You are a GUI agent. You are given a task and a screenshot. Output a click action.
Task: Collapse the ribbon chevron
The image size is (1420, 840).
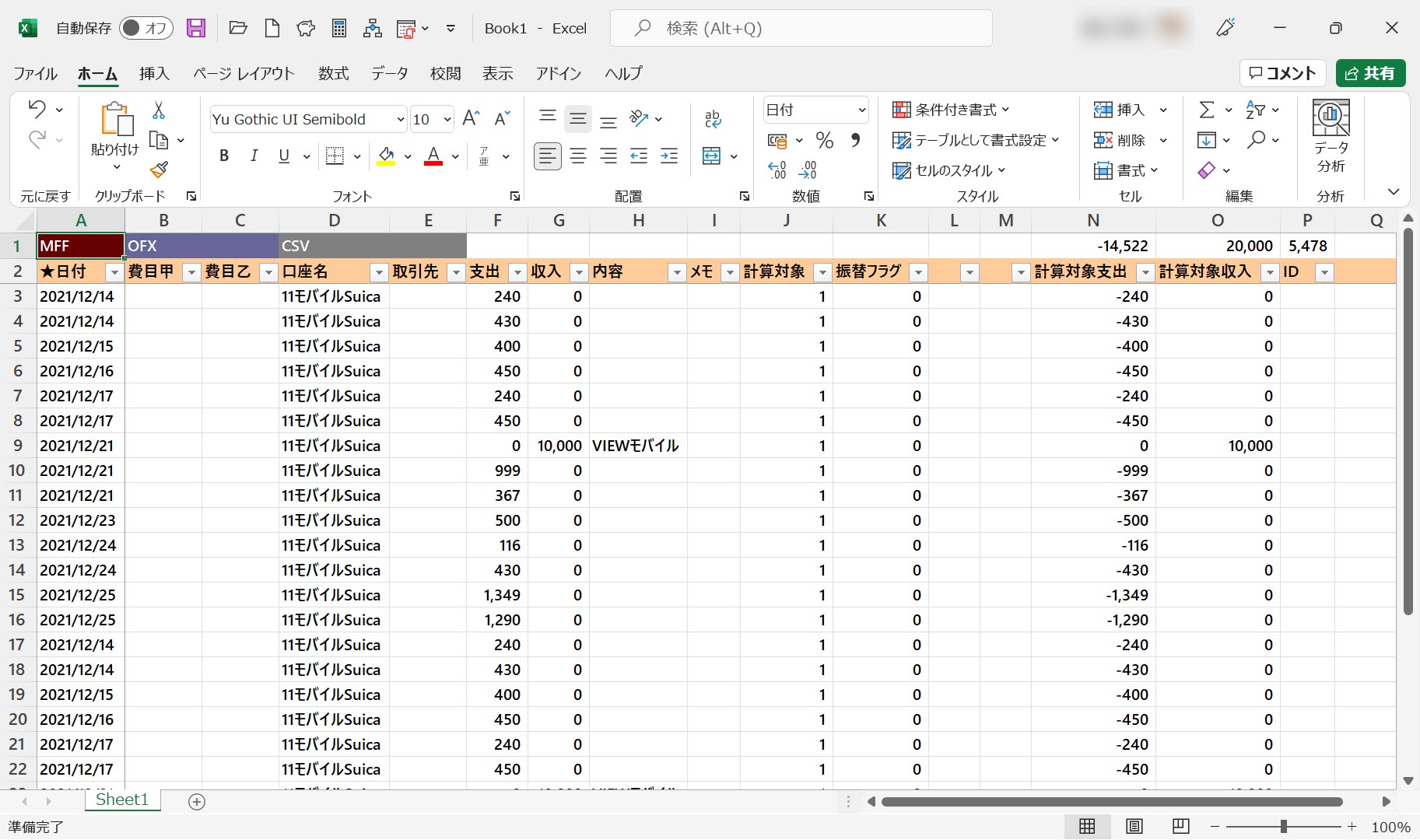click(x=1394, y=191)
